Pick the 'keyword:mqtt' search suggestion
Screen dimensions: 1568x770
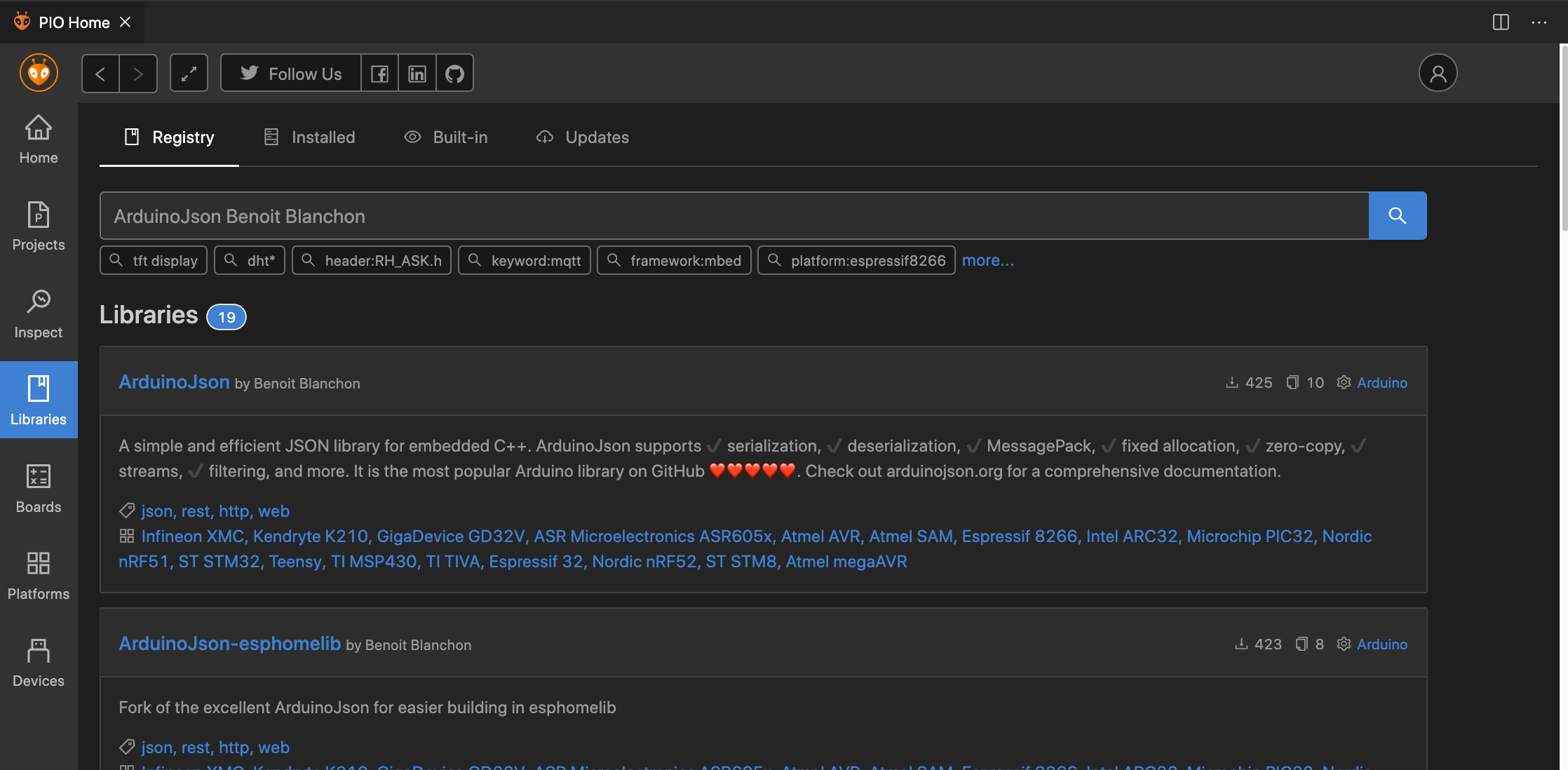tap(525, 260)
